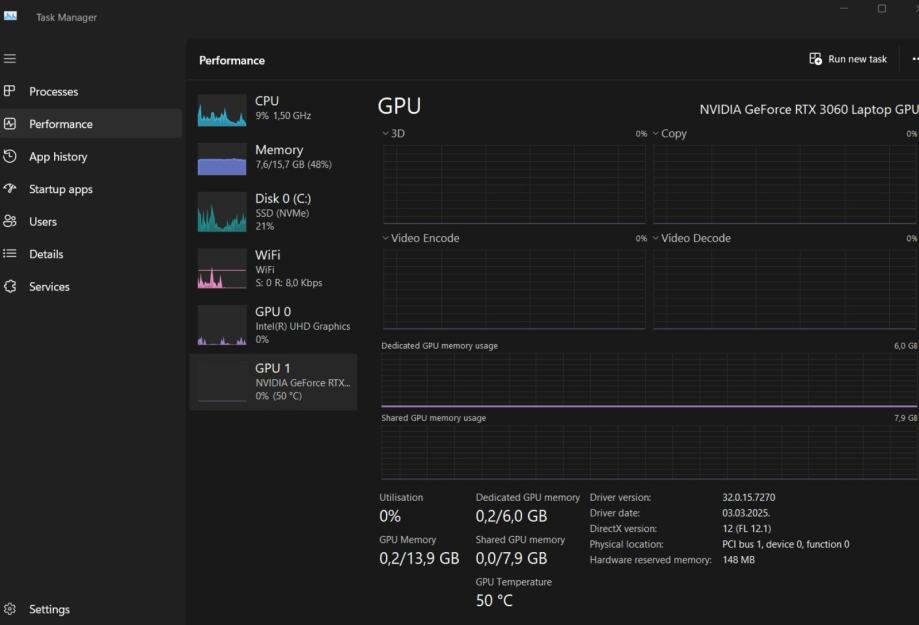Open the Details list icon
This screenshot has width=919, height=625.
coord(10,254)
